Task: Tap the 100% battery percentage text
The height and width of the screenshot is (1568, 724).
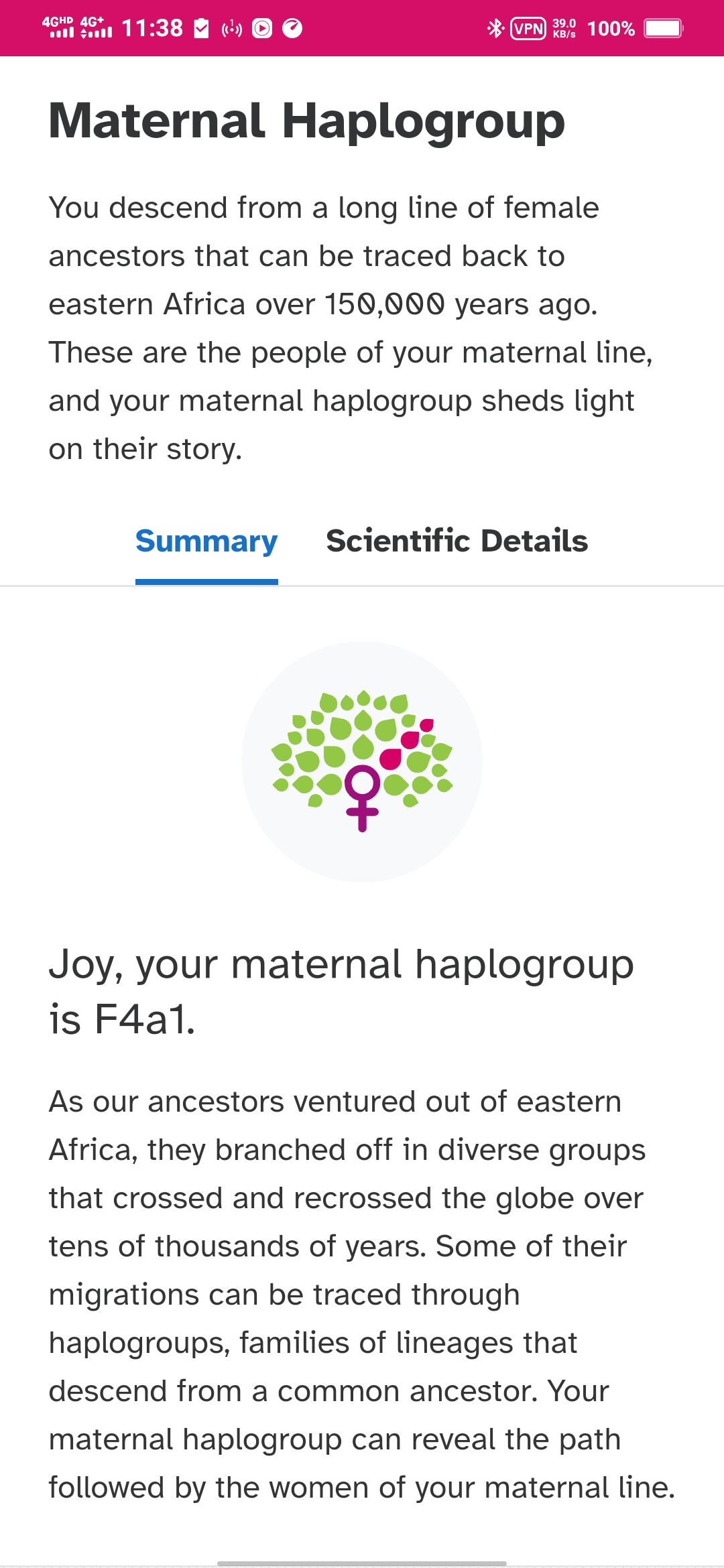Action: 611,28
